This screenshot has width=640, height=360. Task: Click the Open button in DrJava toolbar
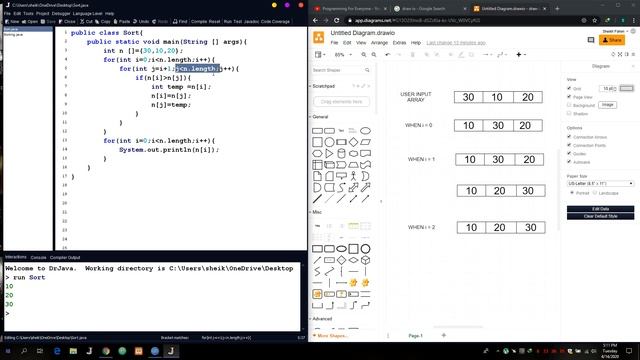(30, 22)
